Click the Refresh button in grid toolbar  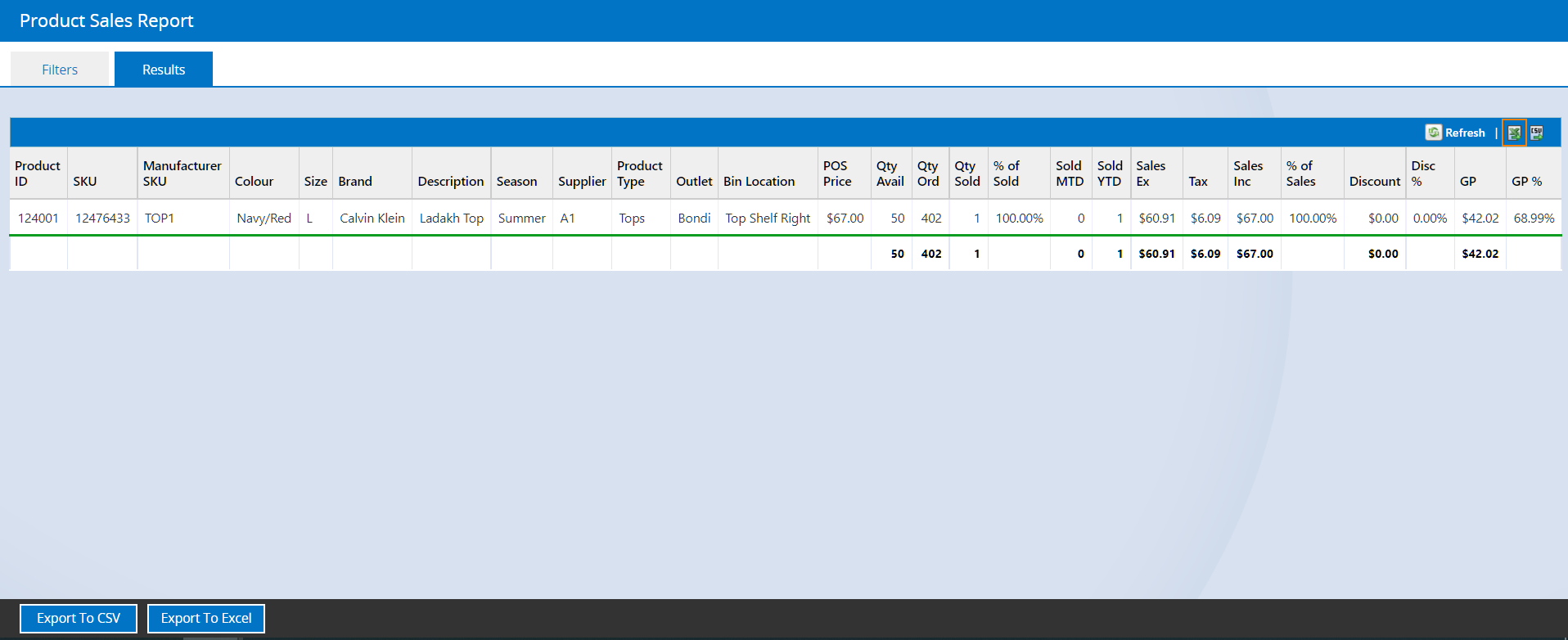pos(1455,133)
